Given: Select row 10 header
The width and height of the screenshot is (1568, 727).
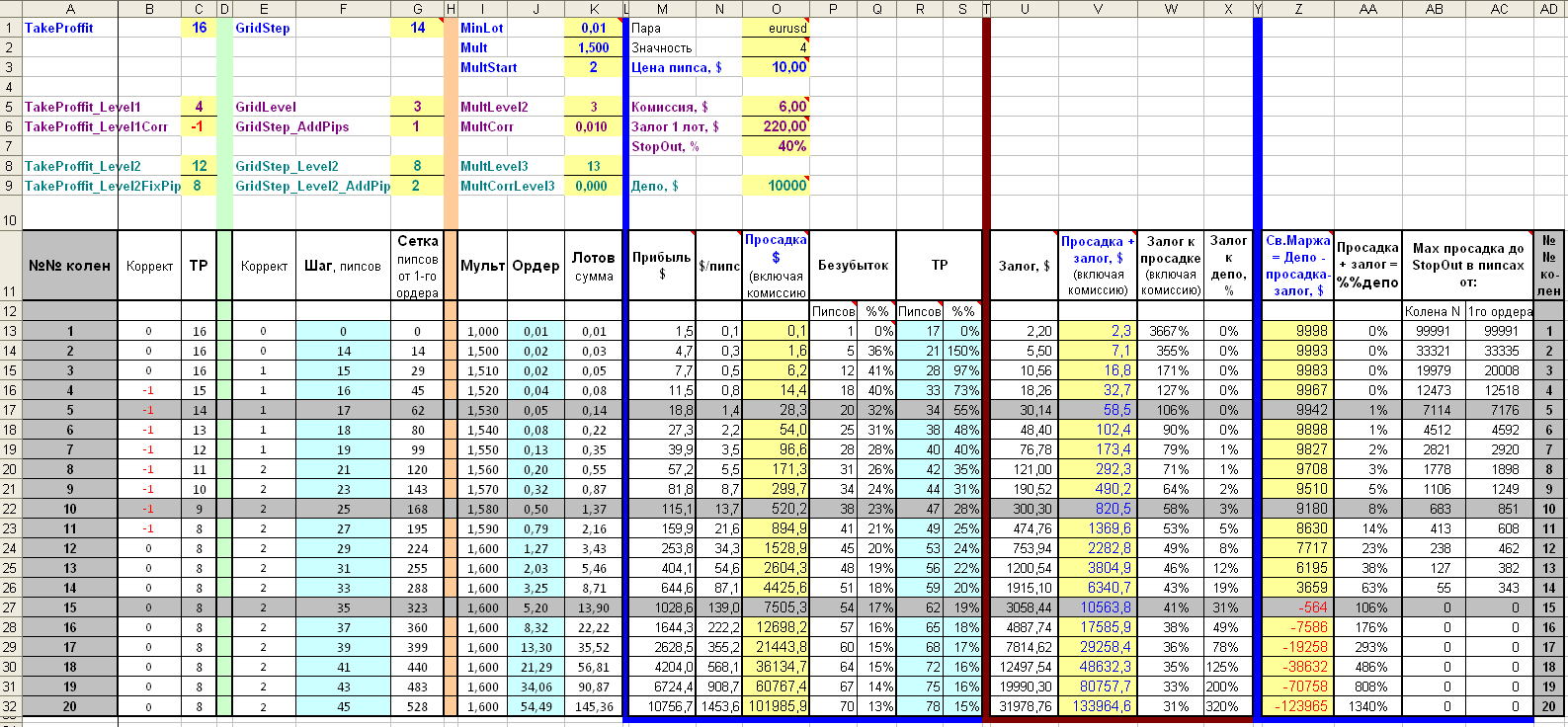Looking at the screenshot, I should (10, 212).
